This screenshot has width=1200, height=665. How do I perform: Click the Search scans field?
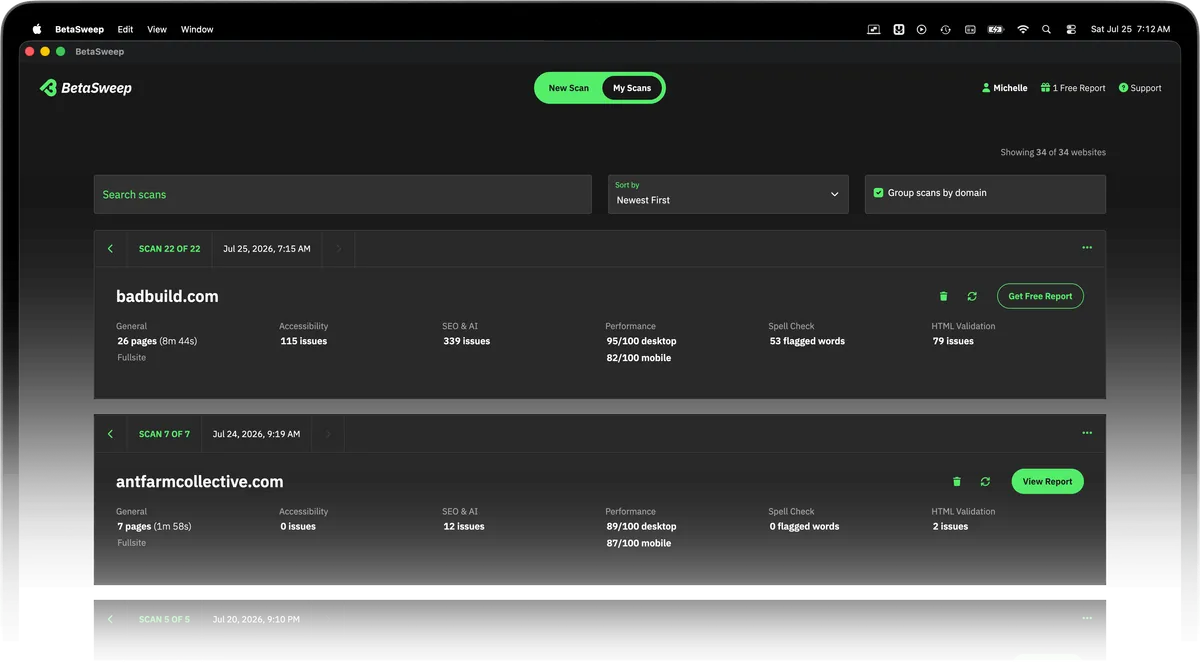click(343, 194)
